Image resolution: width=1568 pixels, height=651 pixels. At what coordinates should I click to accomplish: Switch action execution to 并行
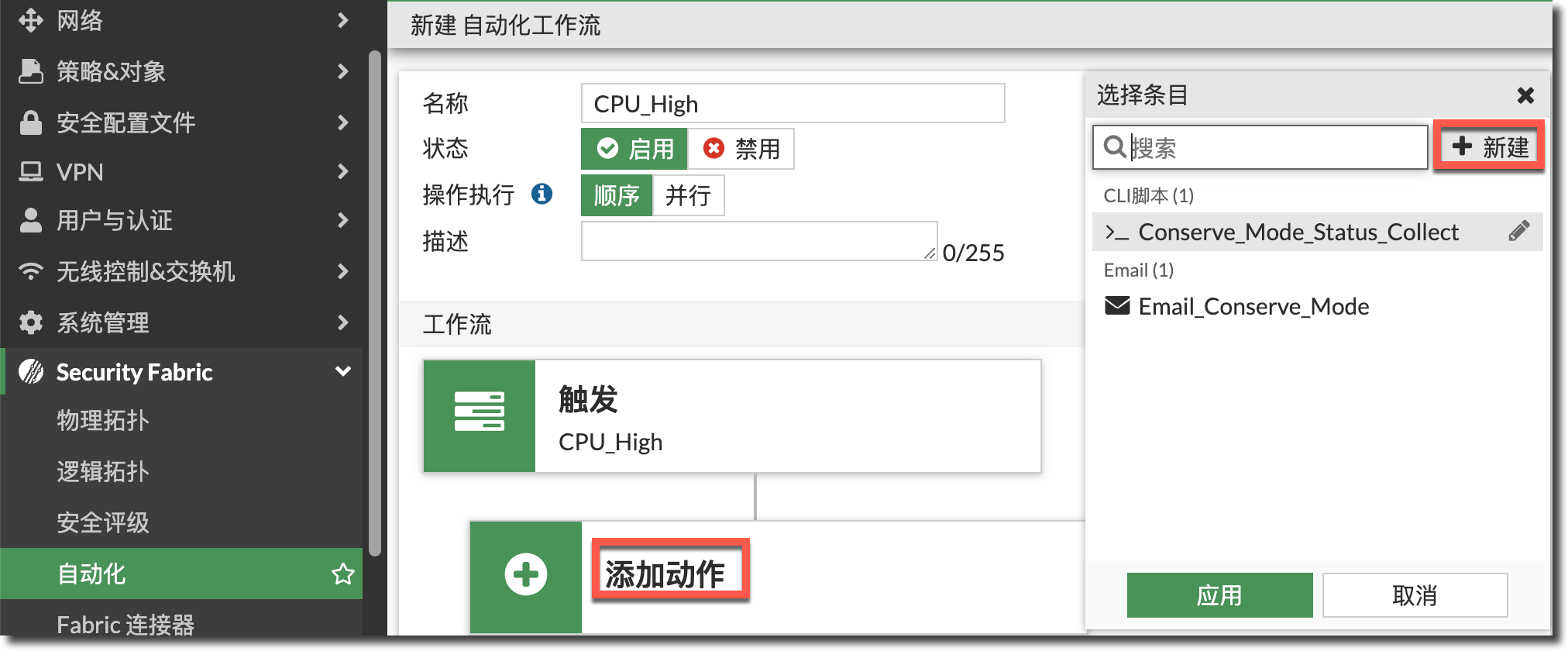688,195
